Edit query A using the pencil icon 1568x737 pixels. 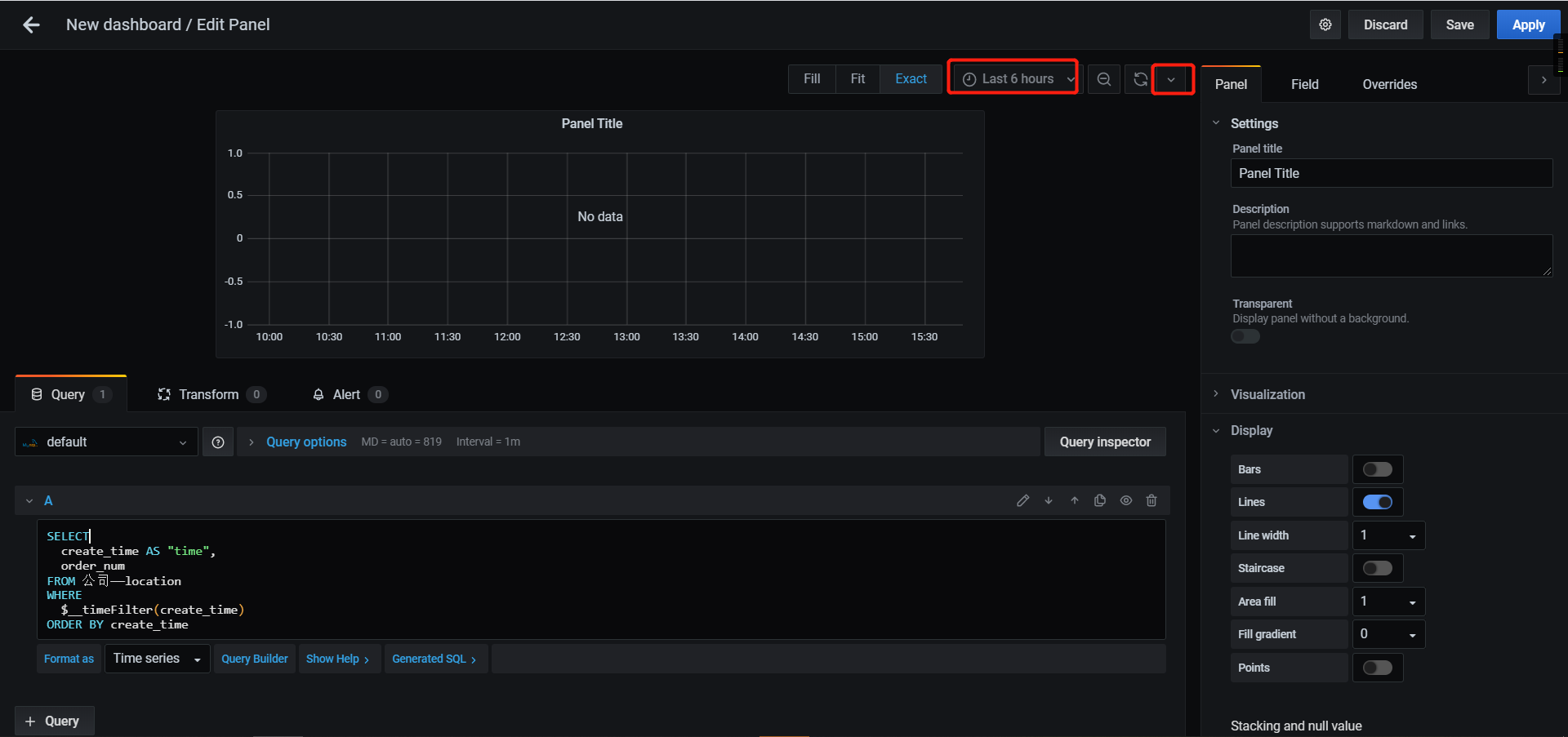[1022, 500]
